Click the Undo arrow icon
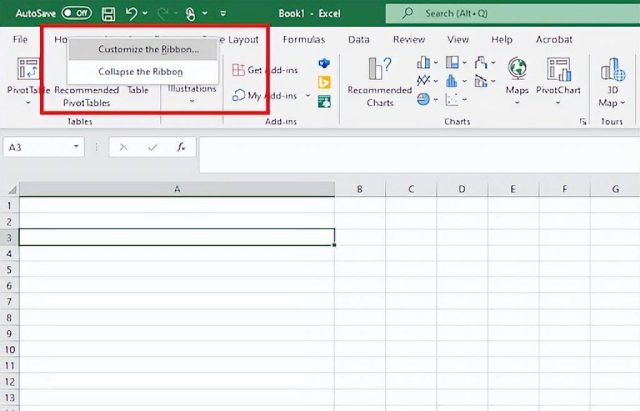 pos(131,13)
